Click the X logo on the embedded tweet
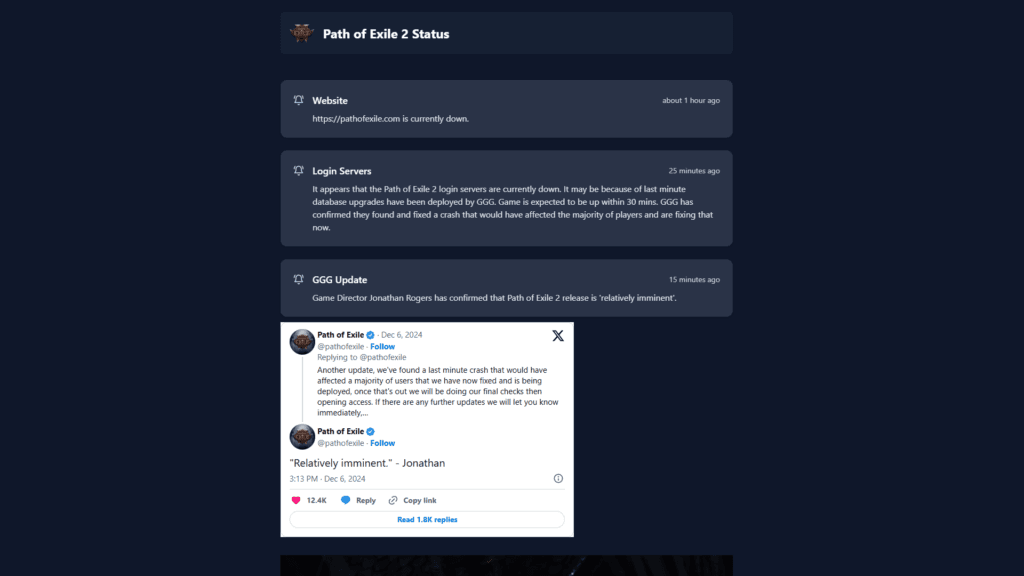This screenshot has height=576, width=1024. (558, 335)
